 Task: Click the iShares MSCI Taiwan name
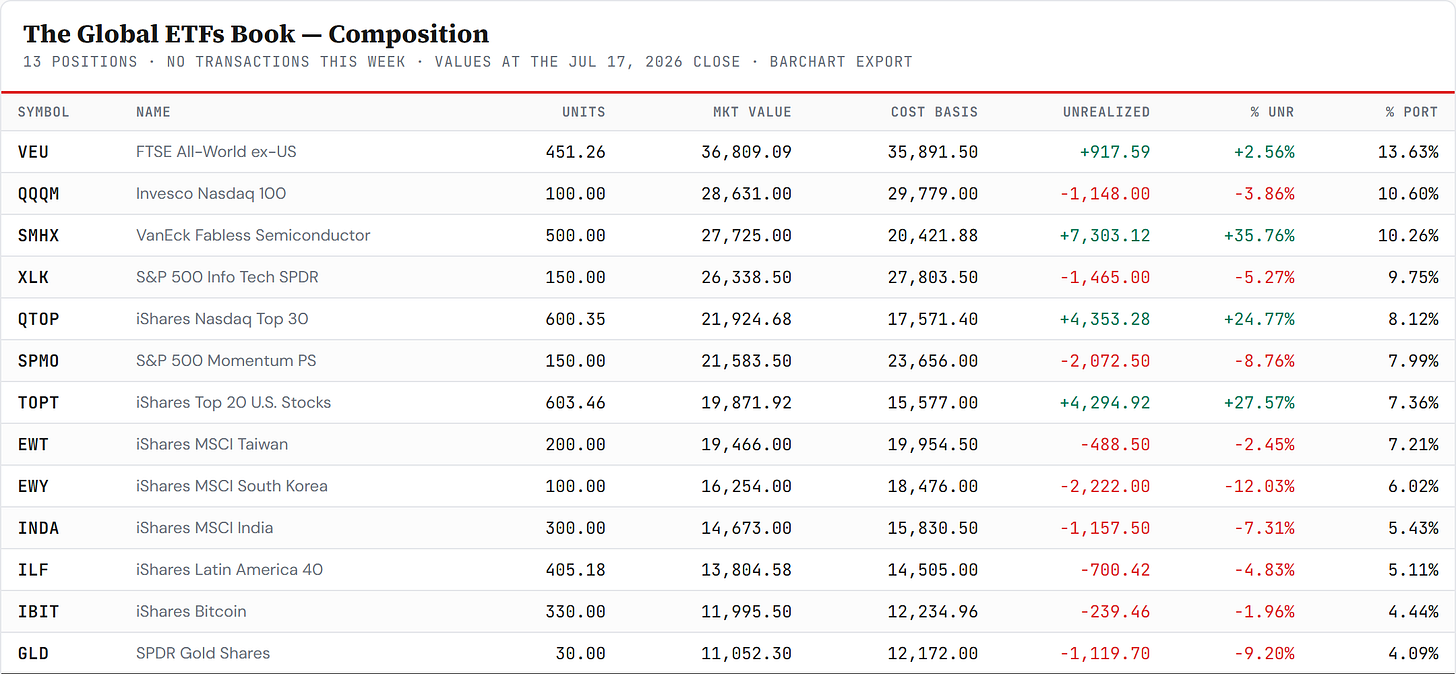click(x=212, y=444)
